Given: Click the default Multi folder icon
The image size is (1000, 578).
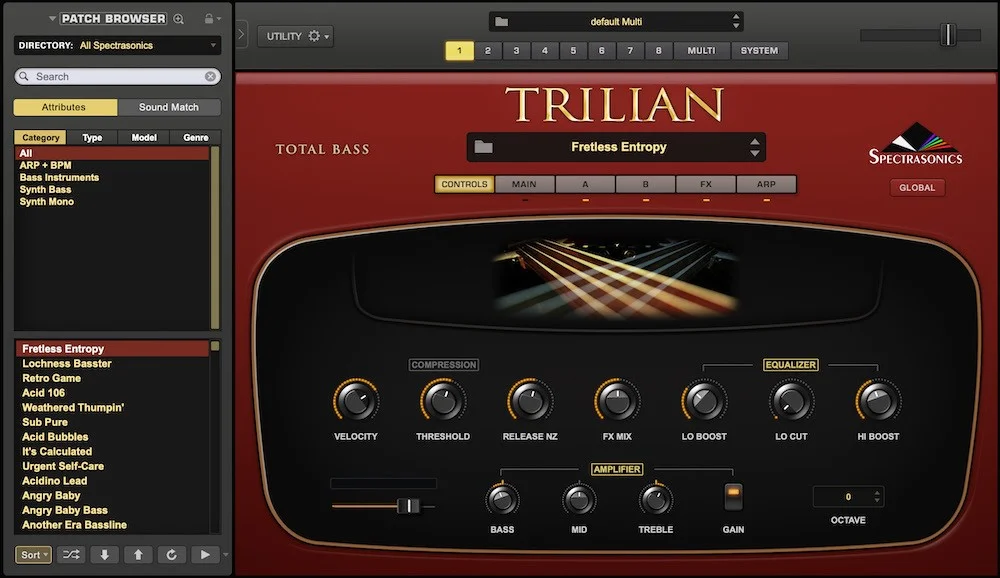Looking at the screenshot, I should [x=502, y=22].
